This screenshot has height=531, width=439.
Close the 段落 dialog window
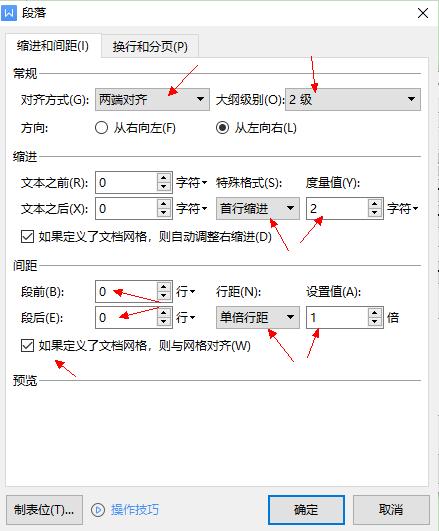point(423,14)
